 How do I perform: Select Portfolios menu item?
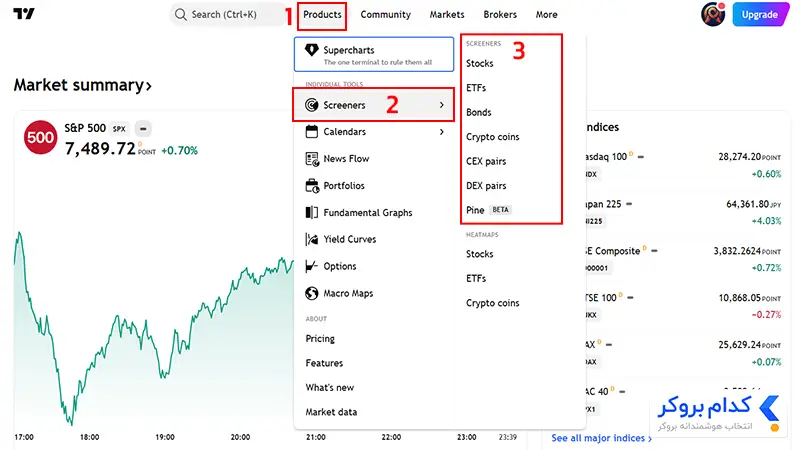[x=374, y=186]
